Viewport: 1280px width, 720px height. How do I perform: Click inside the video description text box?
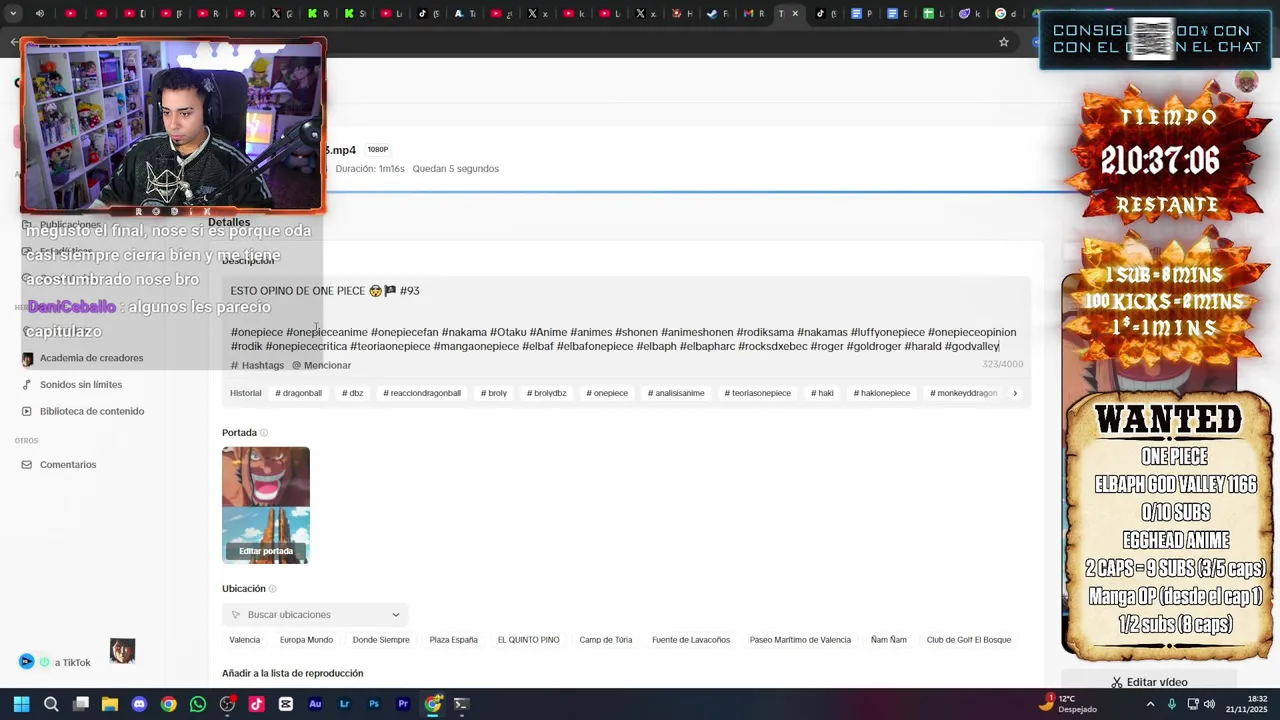pyautogui.click(x=626, y=320)
